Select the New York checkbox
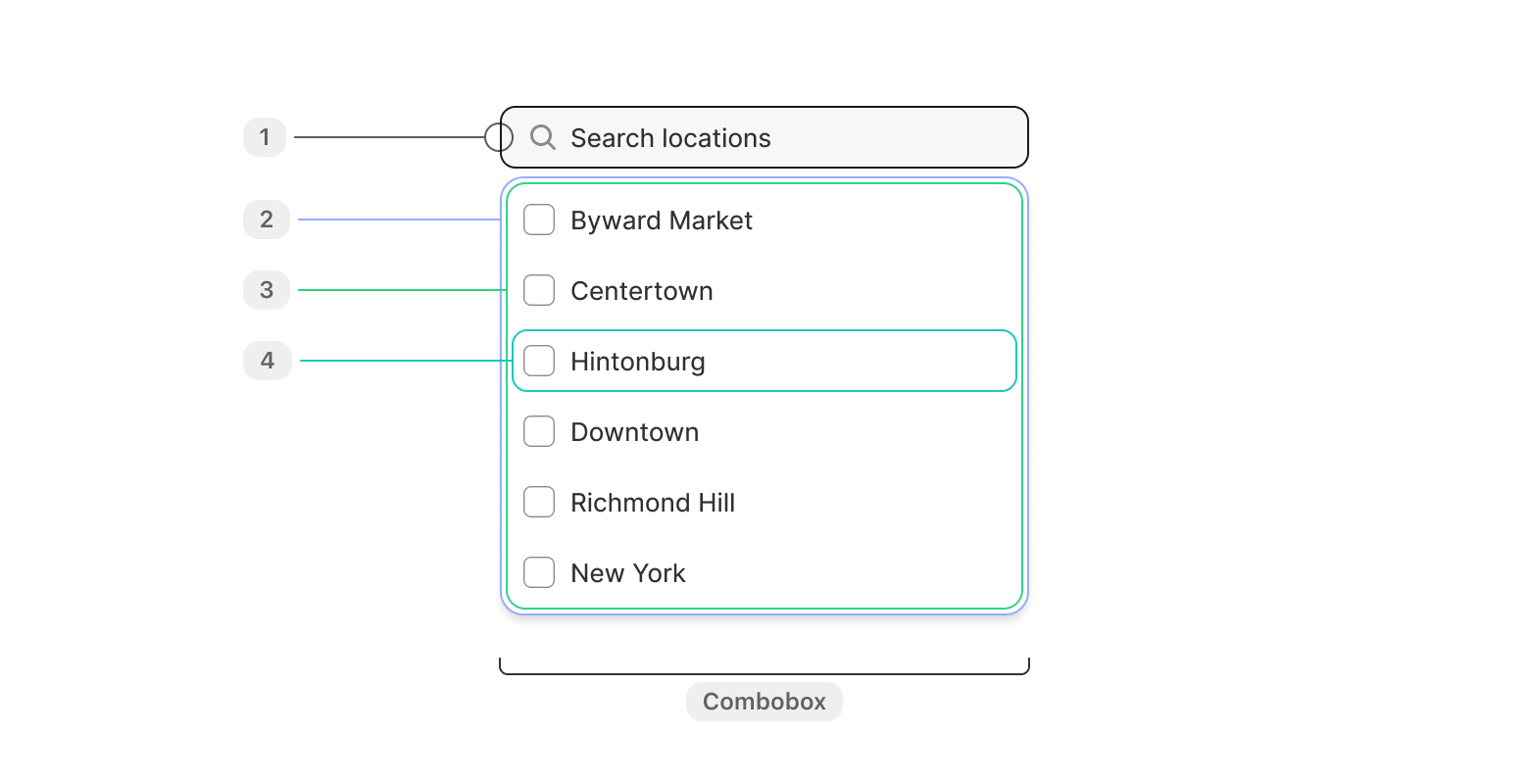1529x784 pixels. tap(539, 572)
